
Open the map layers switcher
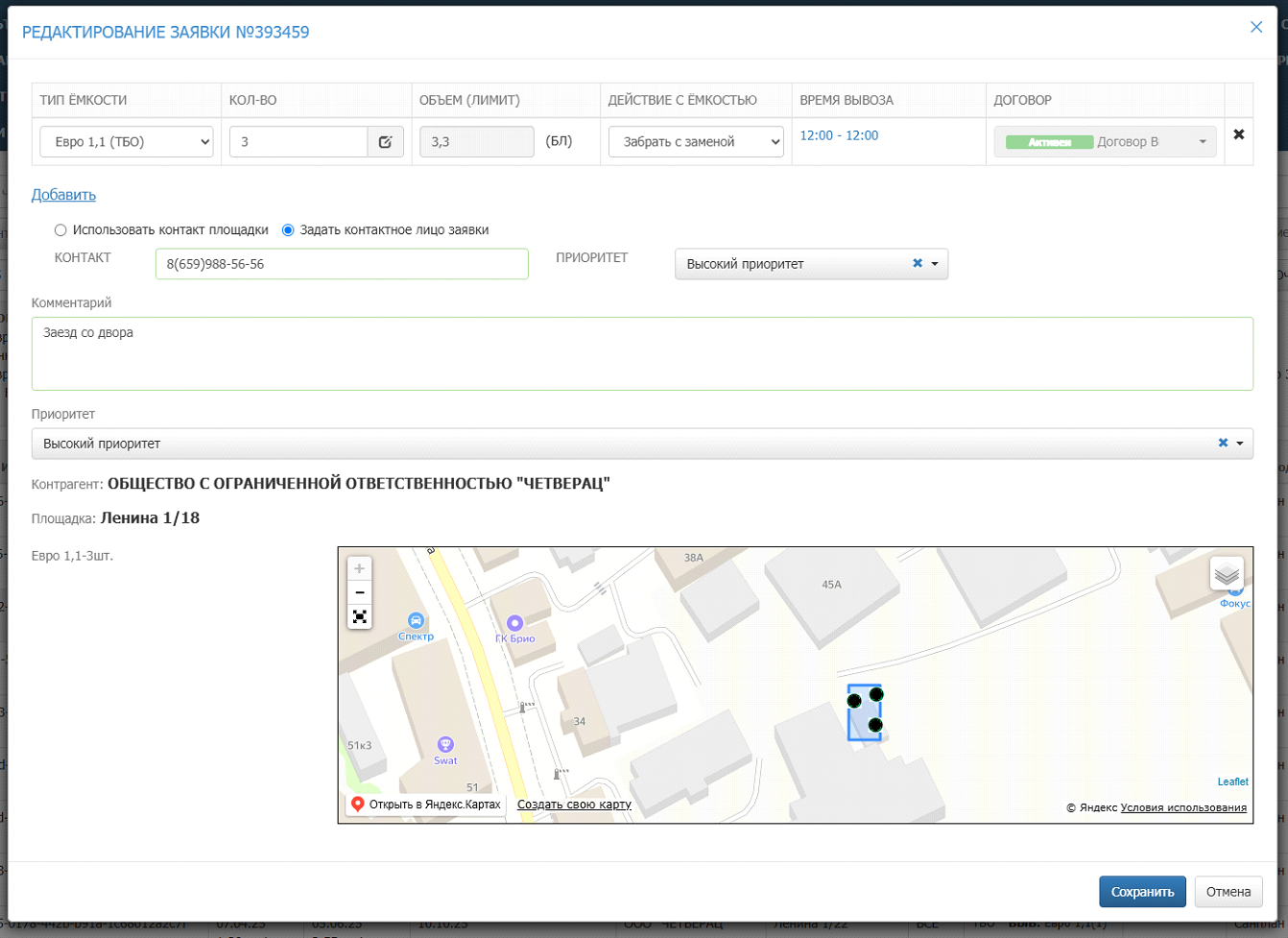pos(1226,574)
